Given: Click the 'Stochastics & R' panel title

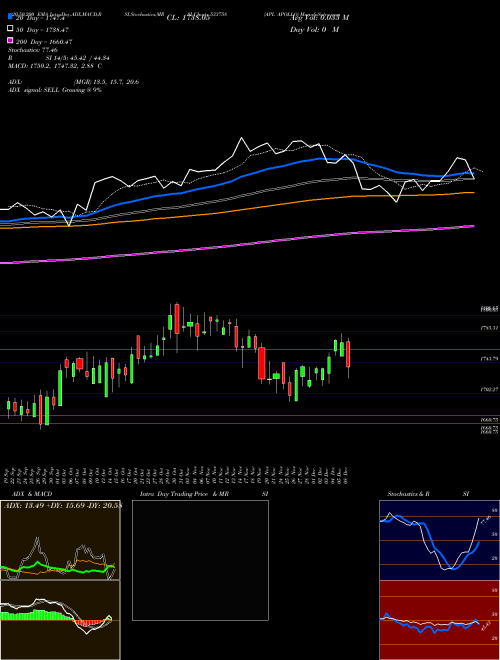Looking at the screenshot, I should 408,494.
